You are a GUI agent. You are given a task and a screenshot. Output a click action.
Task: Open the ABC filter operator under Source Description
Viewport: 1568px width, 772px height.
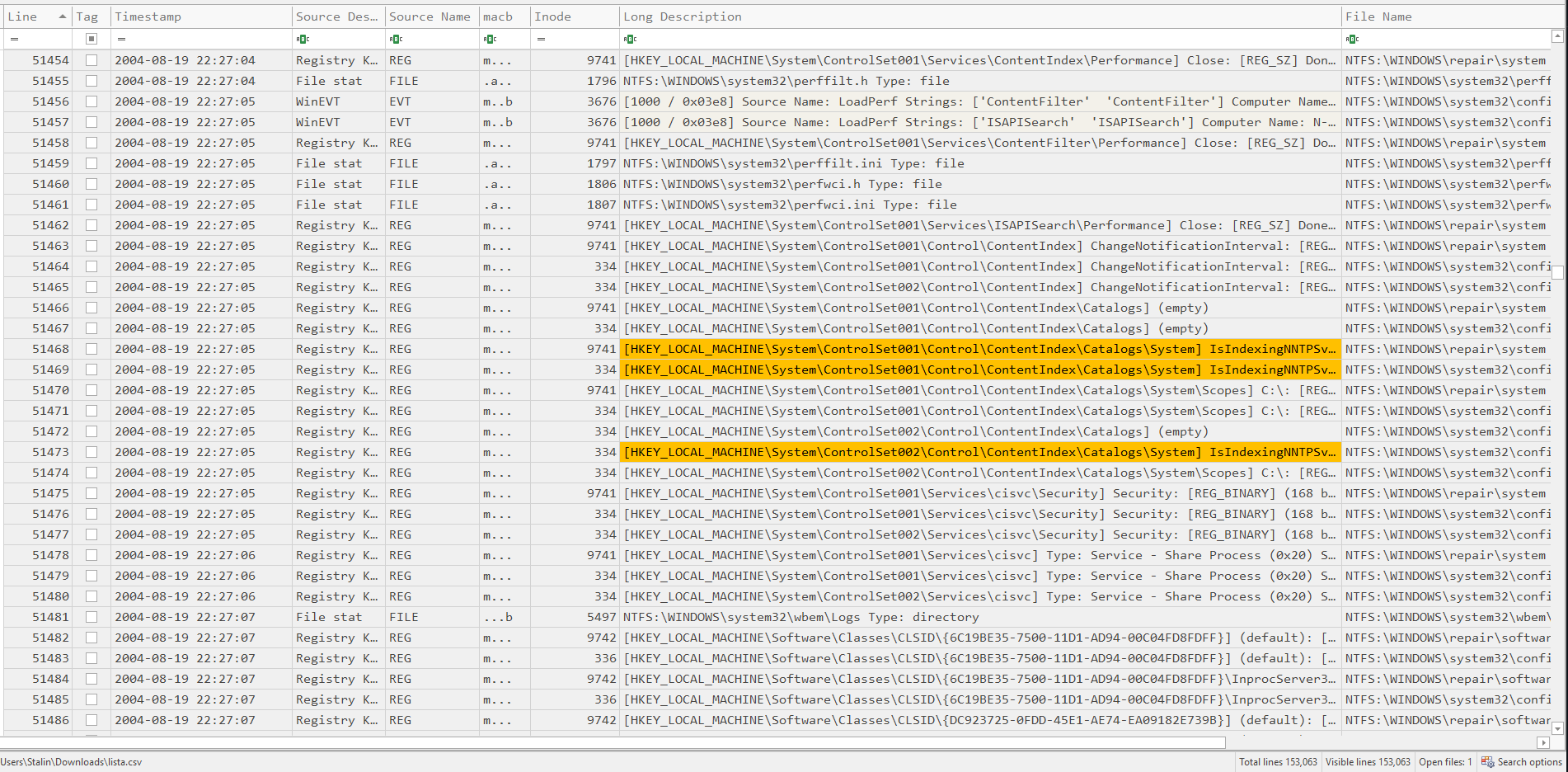pos(303,39)
